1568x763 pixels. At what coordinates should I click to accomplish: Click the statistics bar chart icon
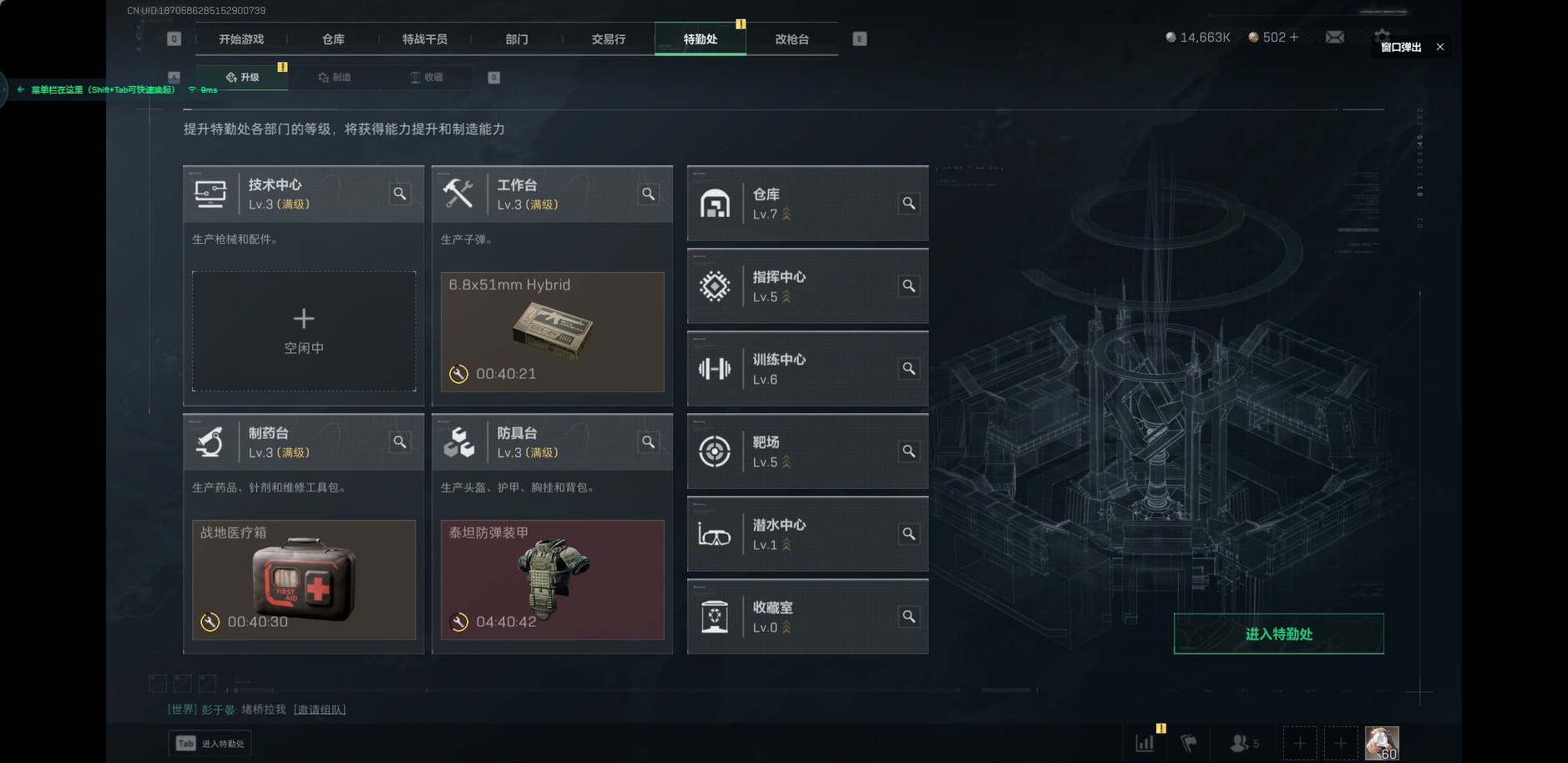click(x=1145, y=742)
